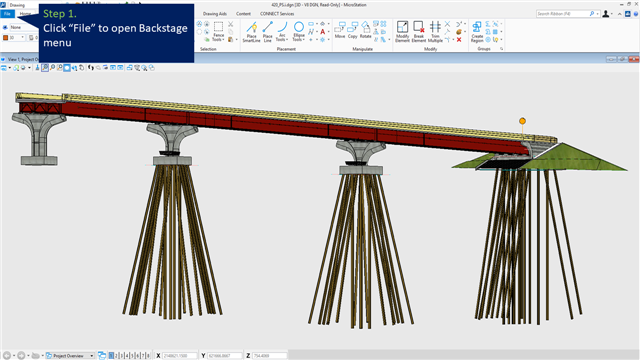Click the Update View paintbrush icon
The width and height of the screenshot is (640, 360).
point(37,68)
